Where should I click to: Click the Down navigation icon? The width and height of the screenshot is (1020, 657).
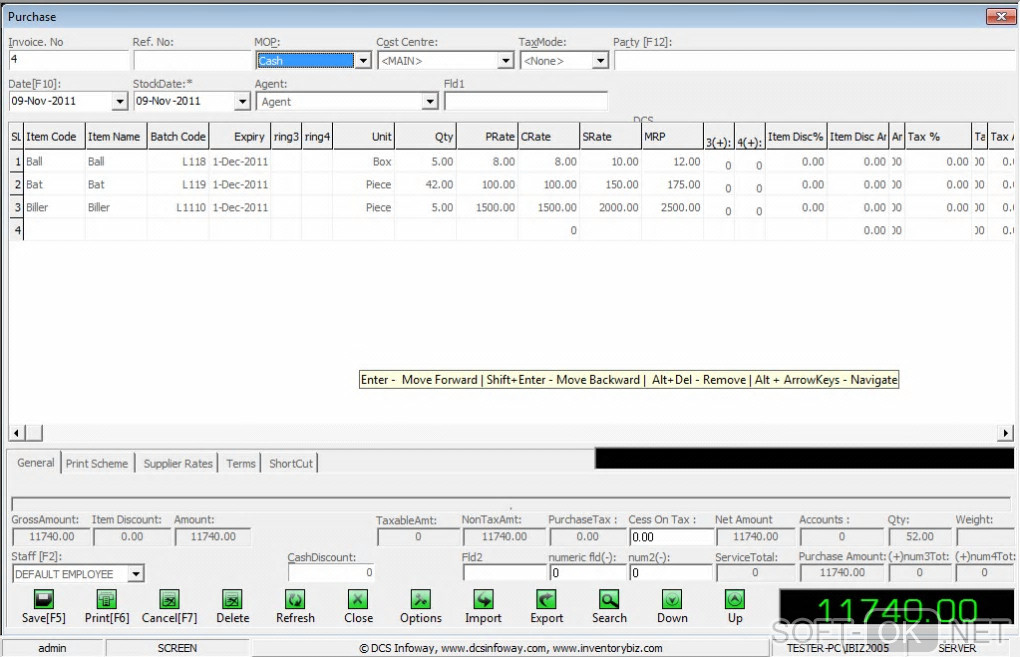point(672,598)
